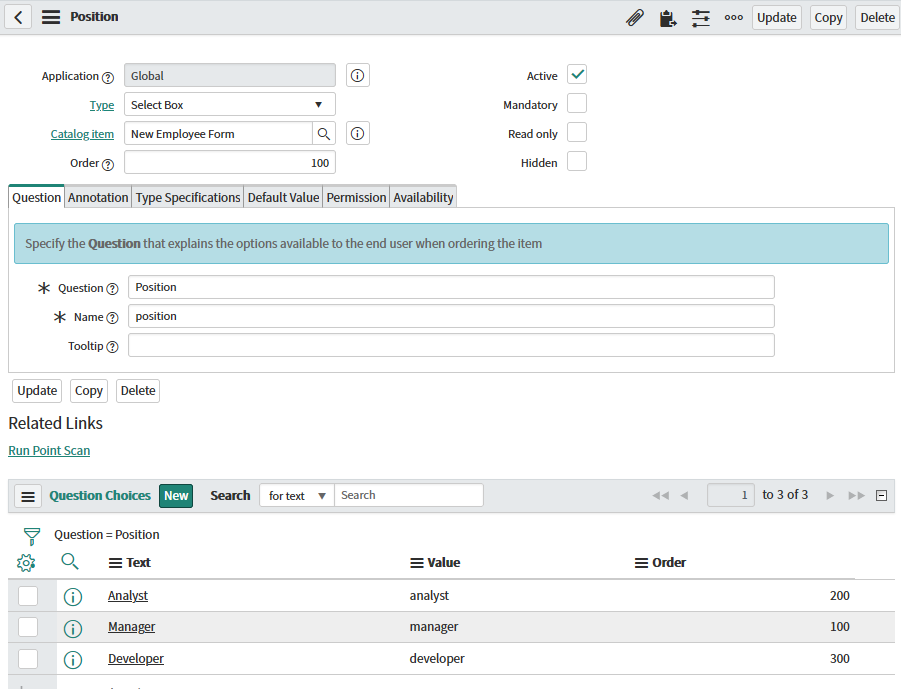Go to previous page of choices
This screenshot has height=689, width=901.
pos(684,495)
